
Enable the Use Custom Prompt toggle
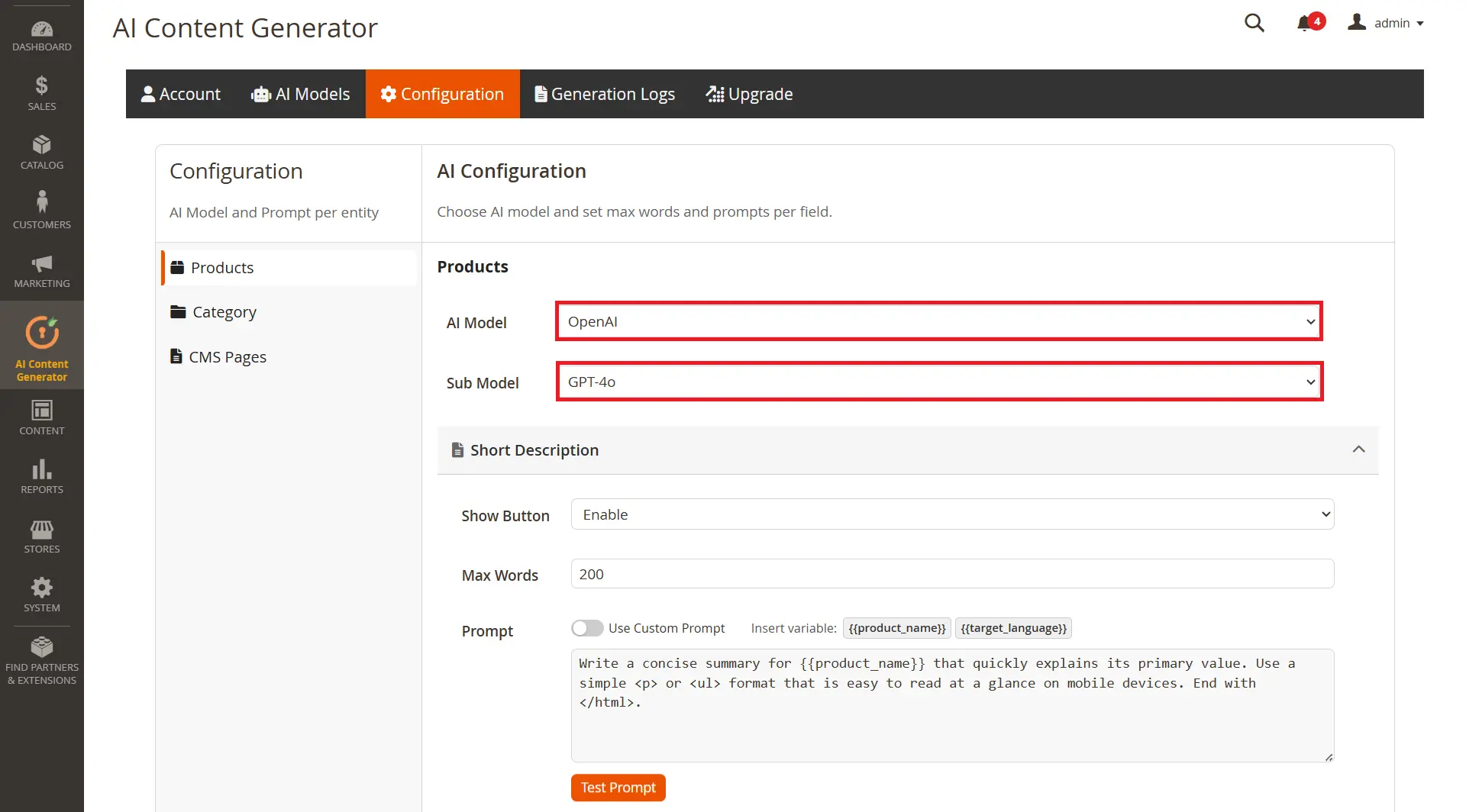coord(587,627)
